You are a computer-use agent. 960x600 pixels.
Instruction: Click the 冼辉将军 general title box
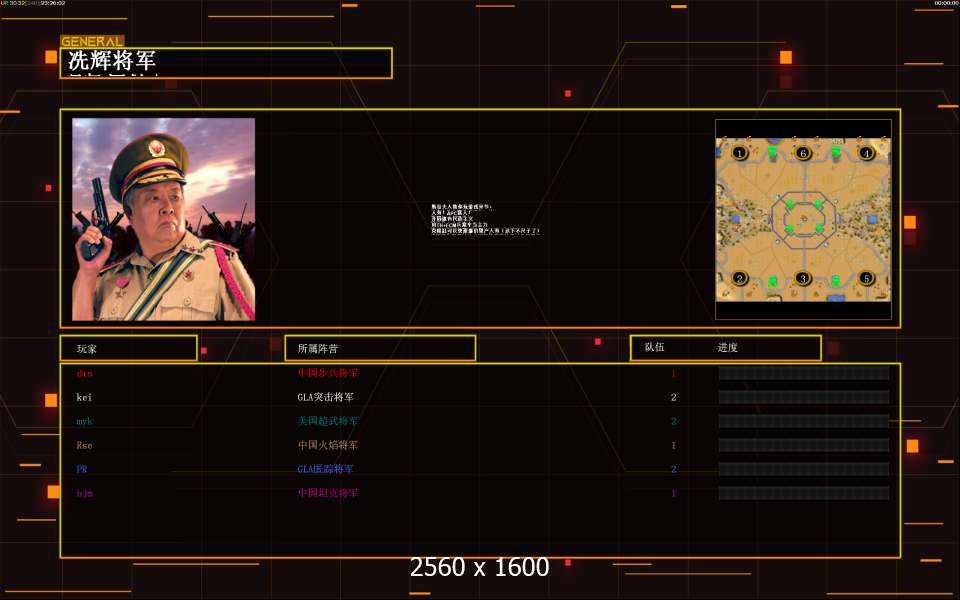[226, 62]
